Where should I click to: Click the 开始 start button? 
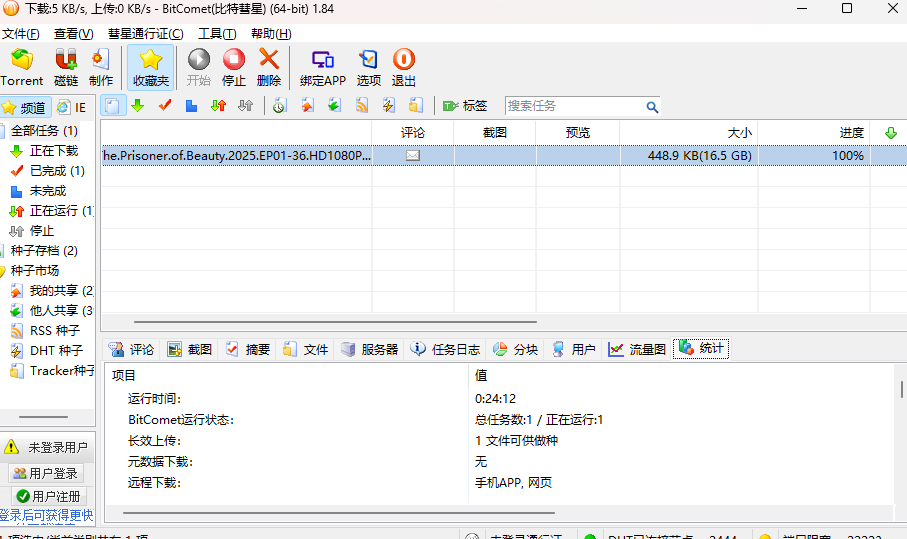click(x=198, y=67)
